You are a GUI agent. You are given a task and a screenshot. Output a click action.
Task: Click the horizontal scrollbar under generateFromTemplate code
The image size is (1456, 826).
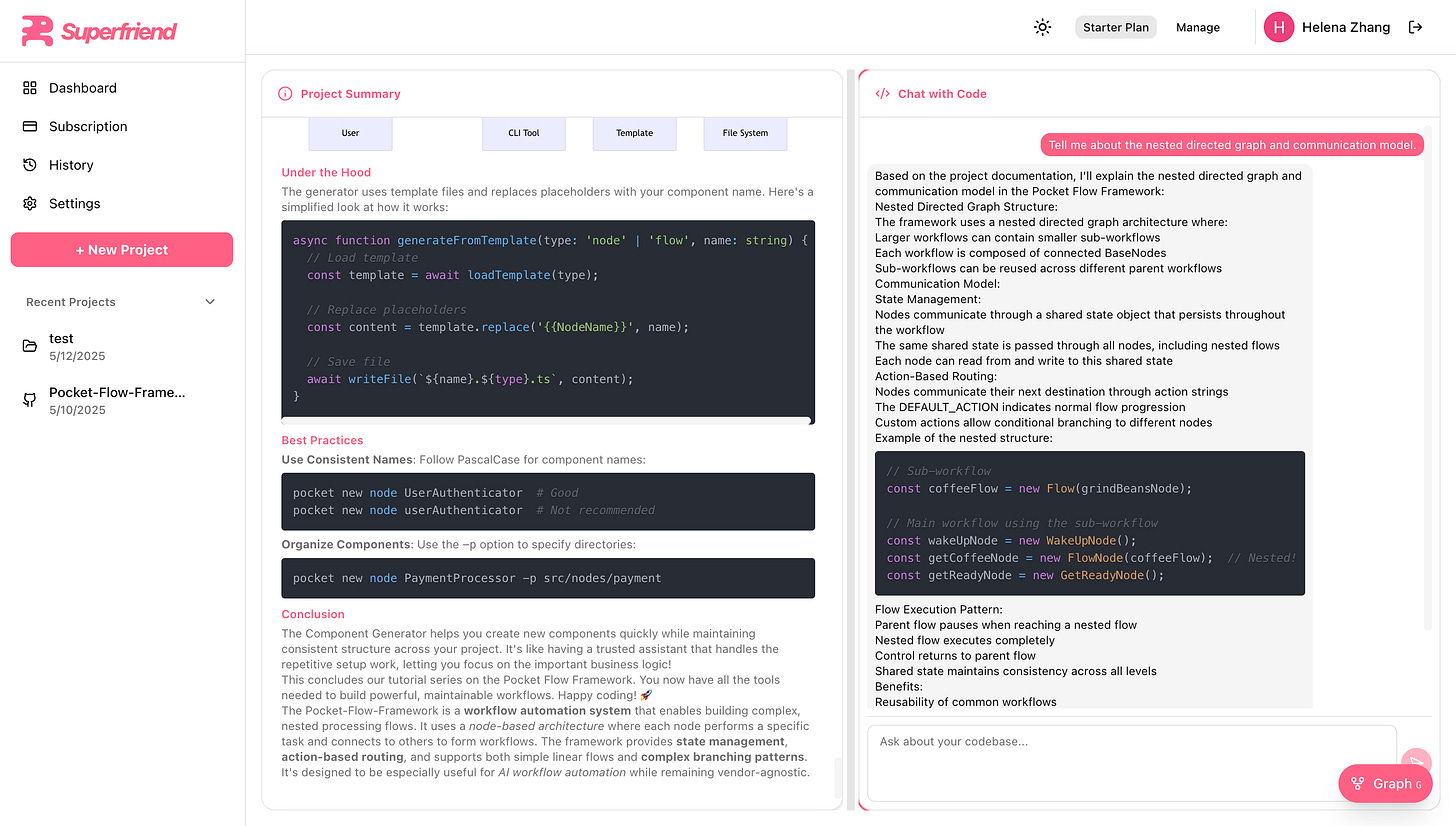pos(546,421)
